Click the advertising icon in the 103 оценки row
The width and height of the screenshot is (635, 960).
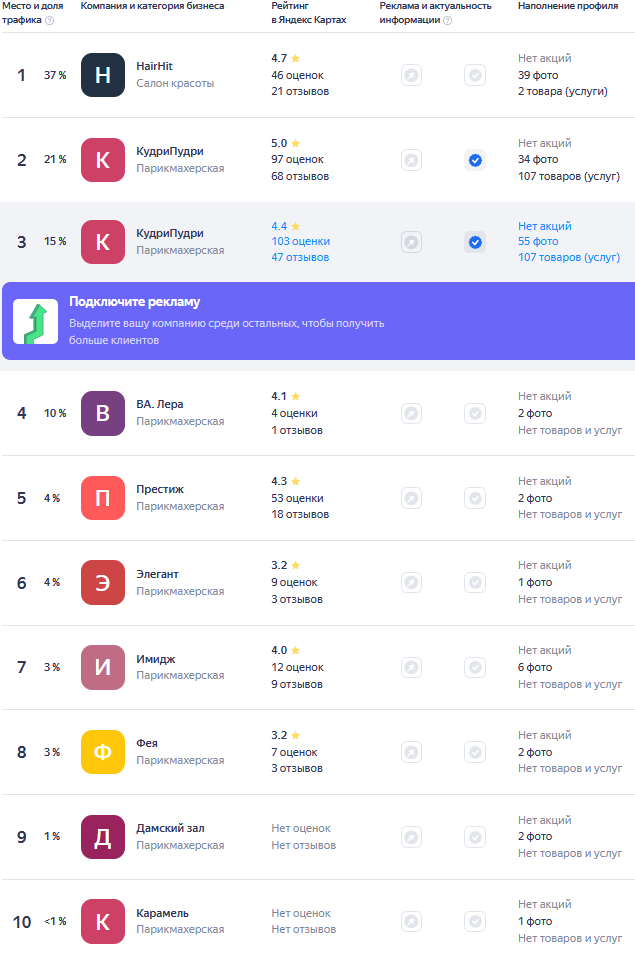tap(411, 242)
